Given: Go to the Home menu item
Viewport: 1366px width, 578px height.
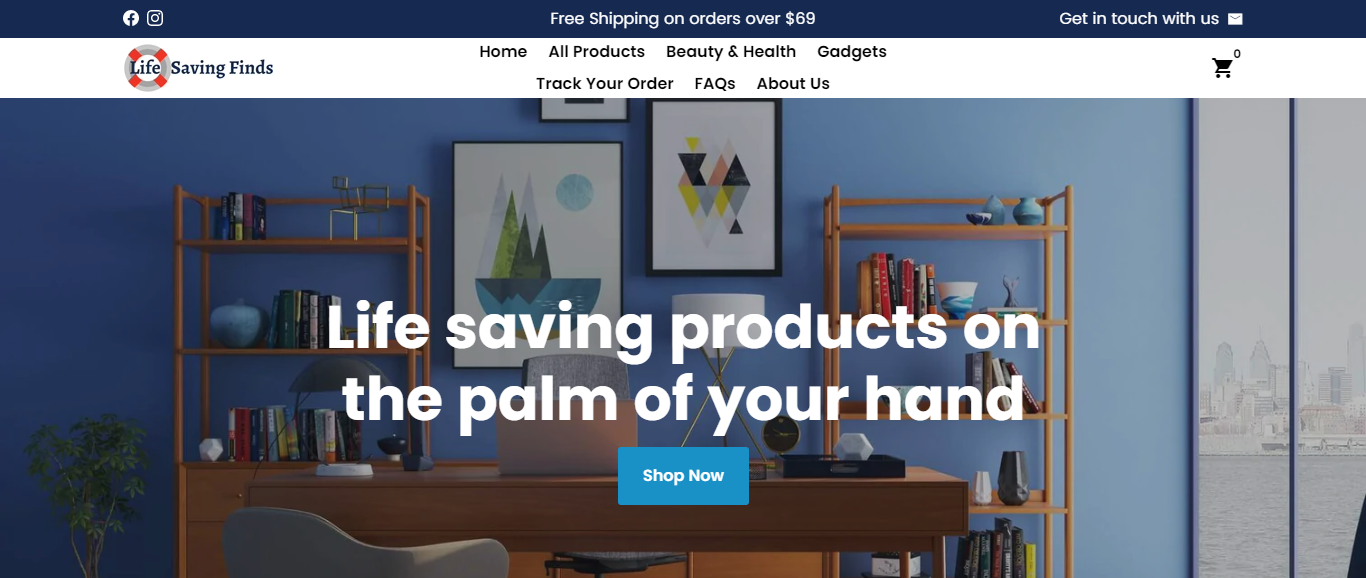Looking at the screenshot, I should coord(503,52).
